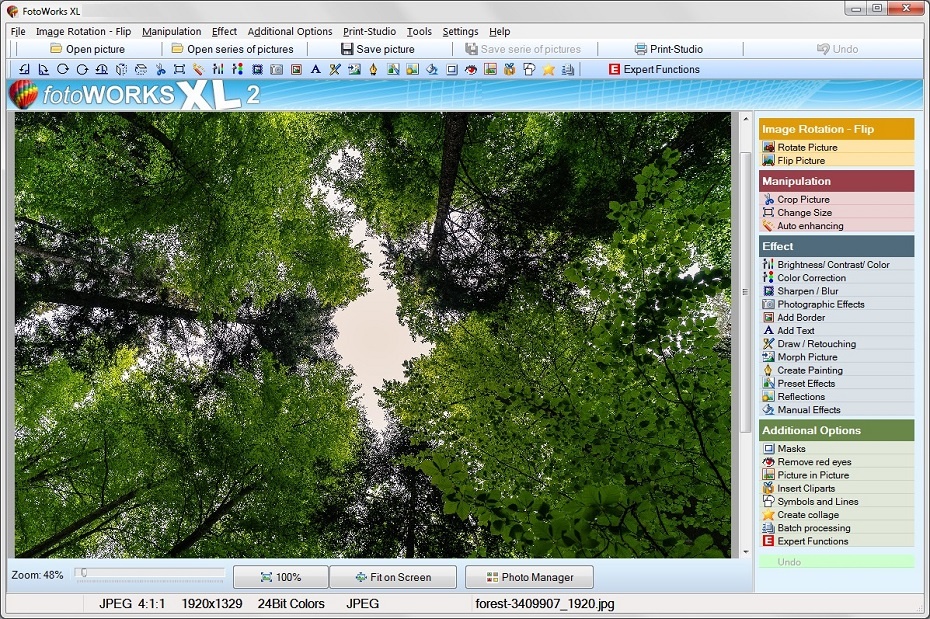Select Auto enhancing in the side panel

point(836,226)
